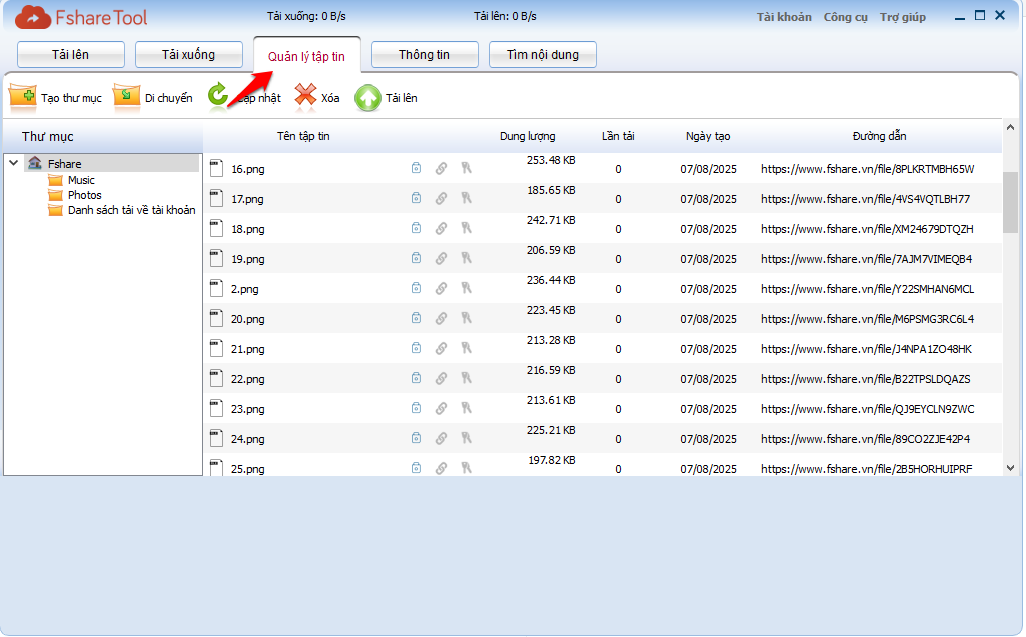Click the Tạo thư mục folder icon
1026x637 pixels.
tap(23, 97)
